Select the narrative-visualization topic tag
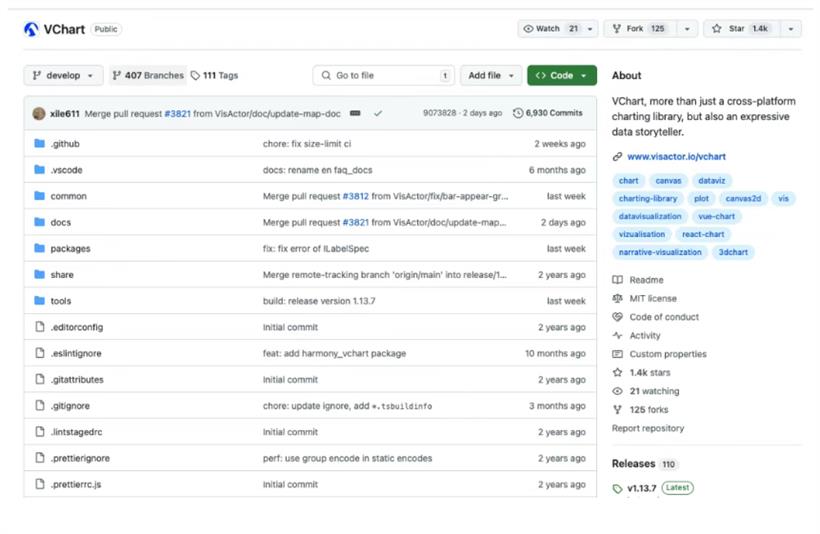The width and height of the screenshot is (820, 534). (660, 252)
